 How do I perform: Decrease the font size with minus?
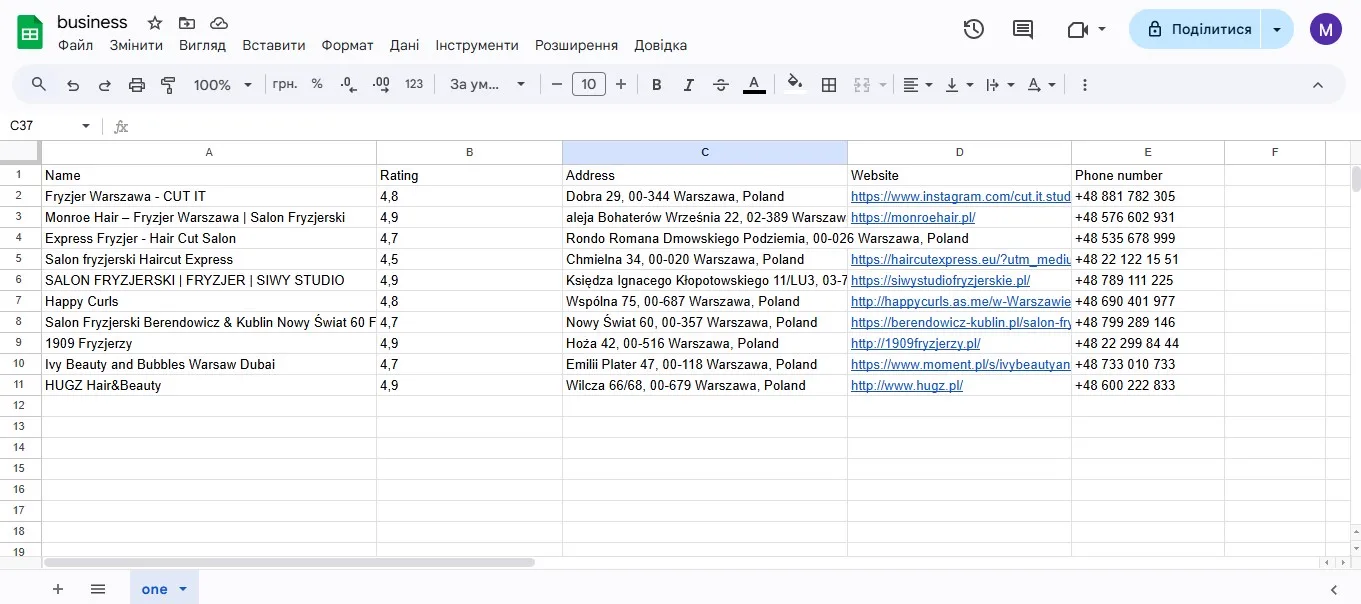point(557,85)
